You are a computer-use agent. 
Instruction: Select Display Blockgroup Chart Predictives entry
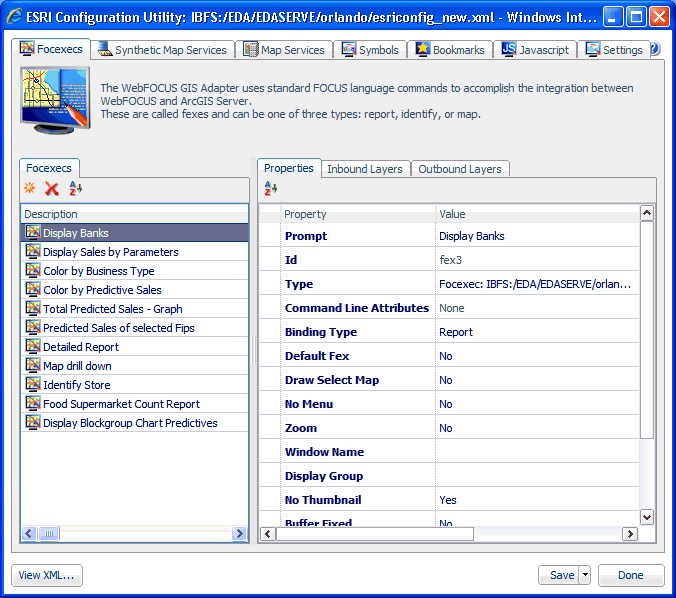(x=135, y=423)
